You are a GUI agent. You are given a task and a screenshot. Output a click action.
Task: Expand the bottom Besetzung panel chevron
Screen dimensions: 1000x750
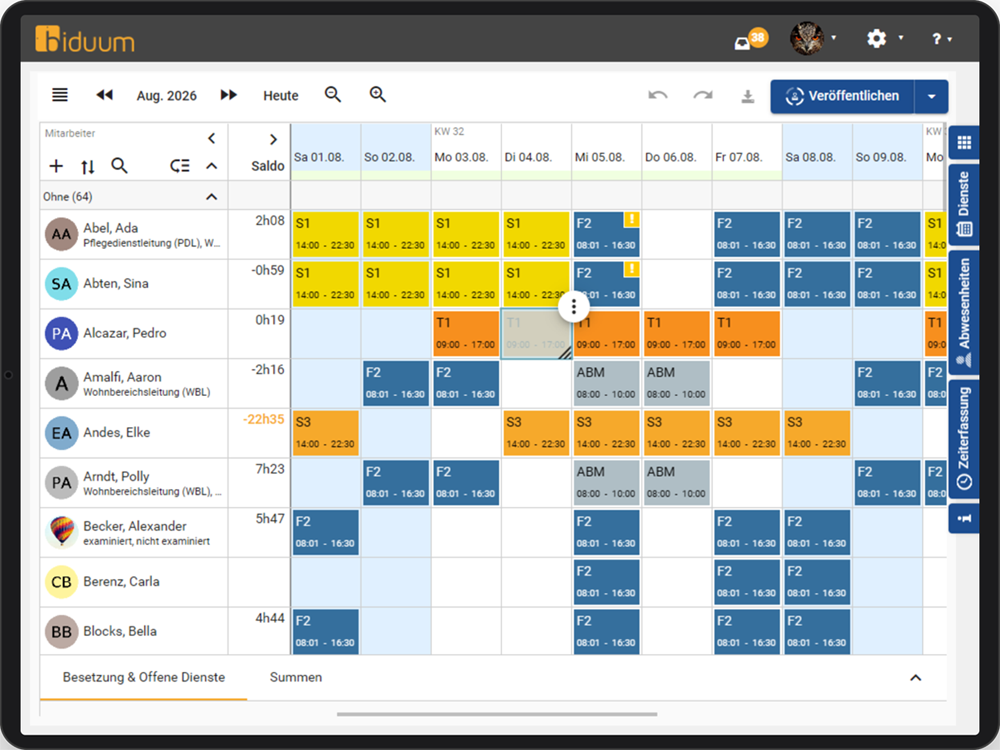click(916, 677)
